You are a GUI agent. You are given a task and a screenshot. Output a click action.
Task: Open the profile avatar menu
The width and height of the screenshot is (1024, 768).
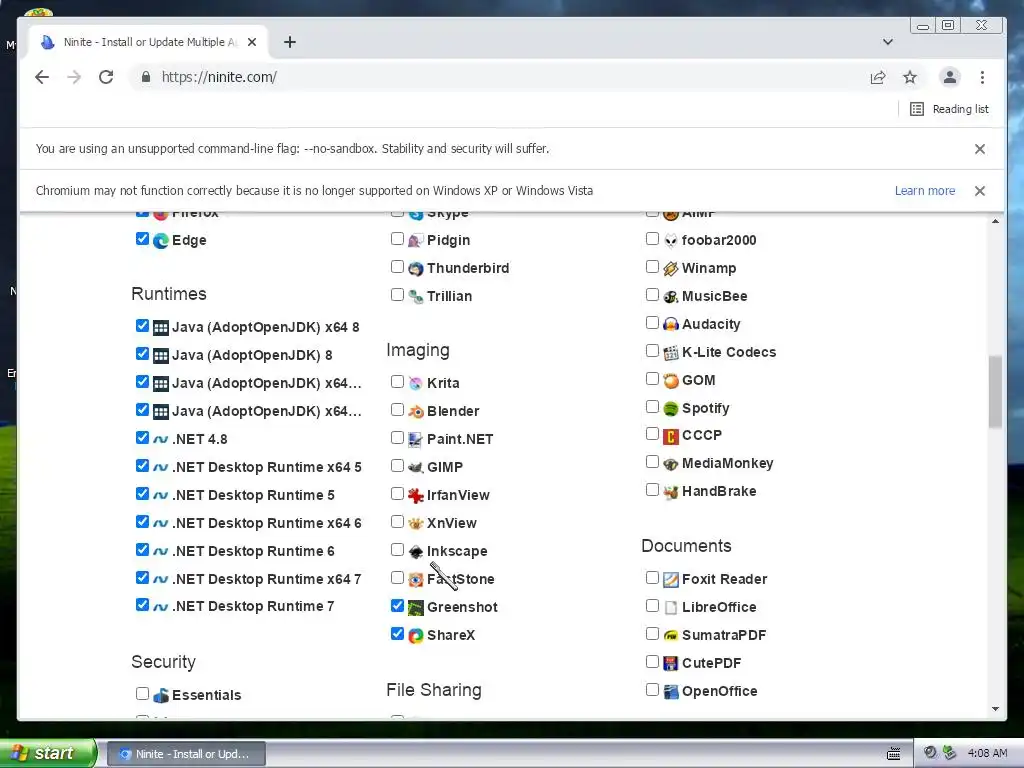[950, 77]
